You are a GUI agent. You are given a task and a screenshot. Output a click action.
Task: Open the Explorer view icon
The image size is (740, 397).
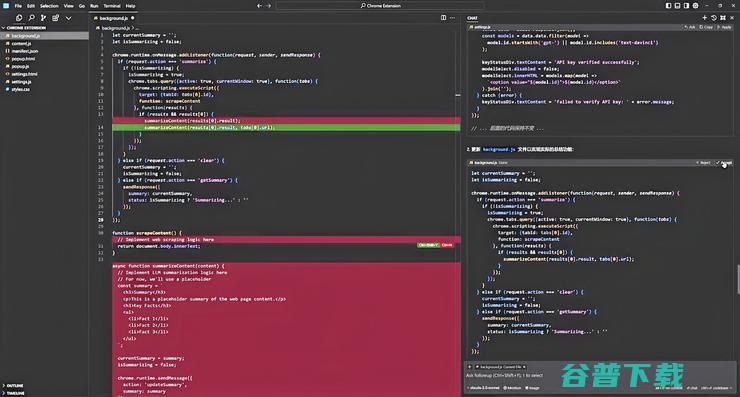coord(19,18)
